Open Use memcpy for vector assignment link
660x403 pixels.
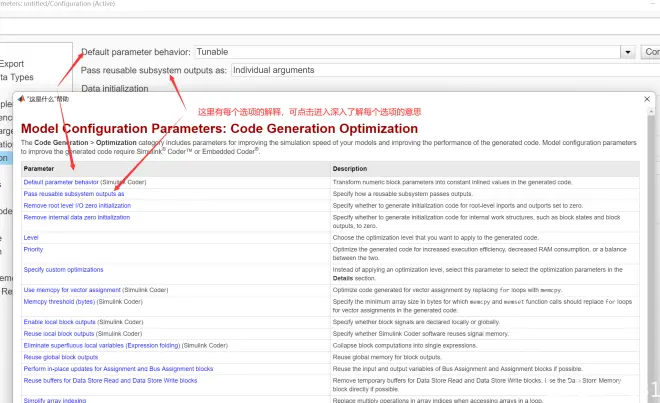pos(72,290)
